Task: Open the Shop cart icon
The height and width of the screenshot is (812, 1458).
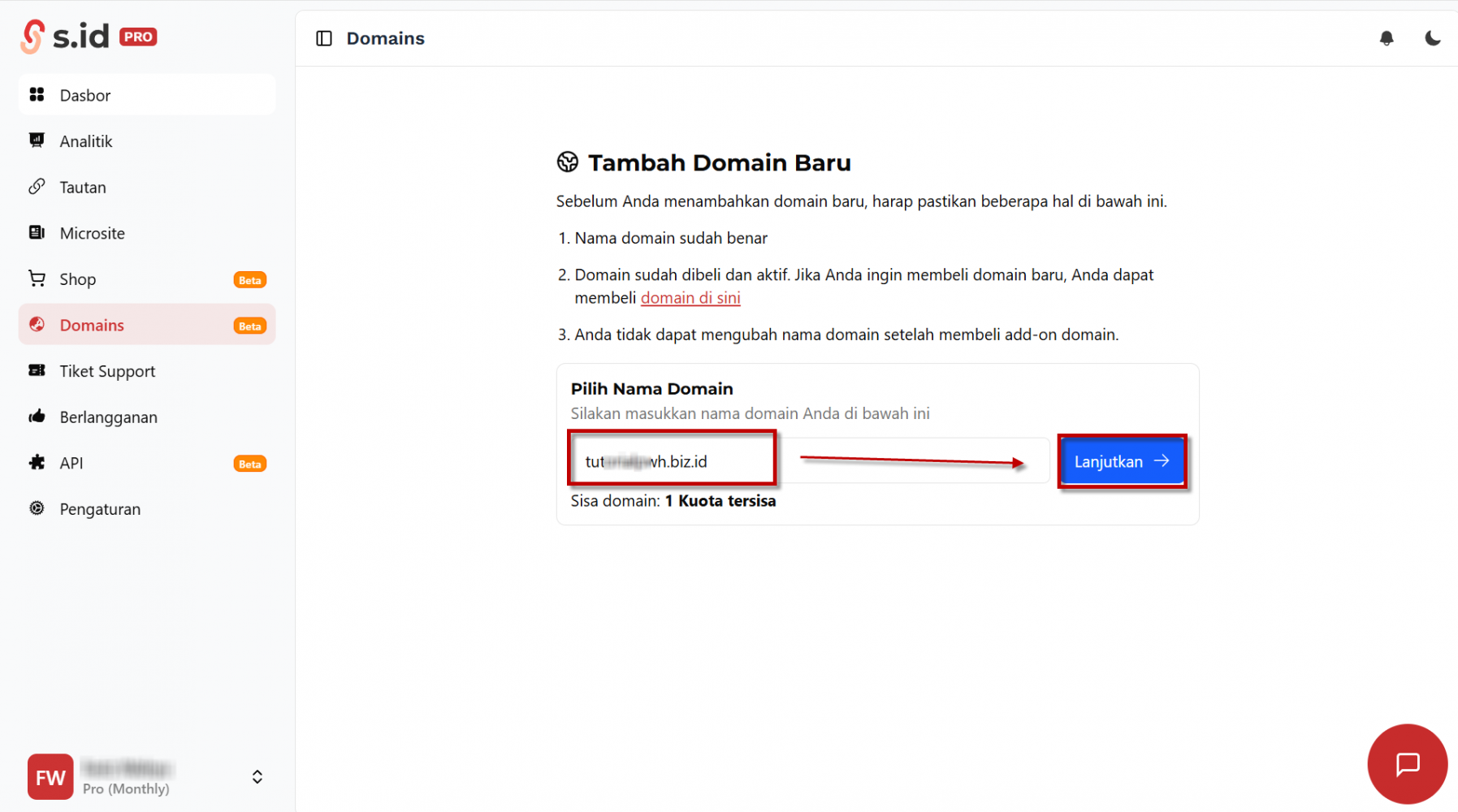Action: [x=37, y=279]
